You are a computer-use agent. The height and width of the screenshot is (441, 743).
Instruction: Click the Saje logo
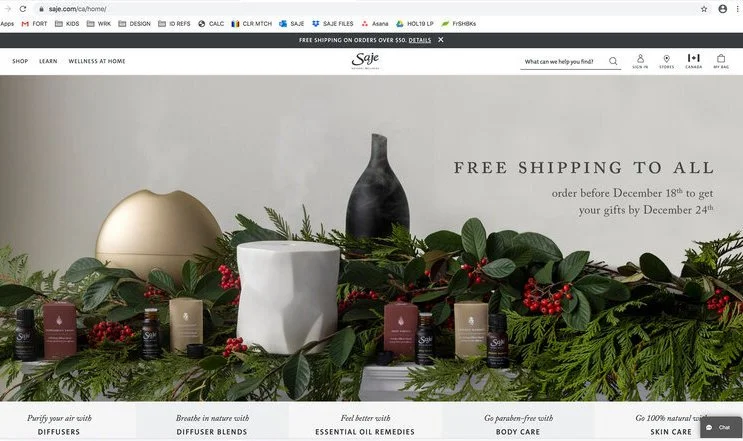tap(365, 61)
